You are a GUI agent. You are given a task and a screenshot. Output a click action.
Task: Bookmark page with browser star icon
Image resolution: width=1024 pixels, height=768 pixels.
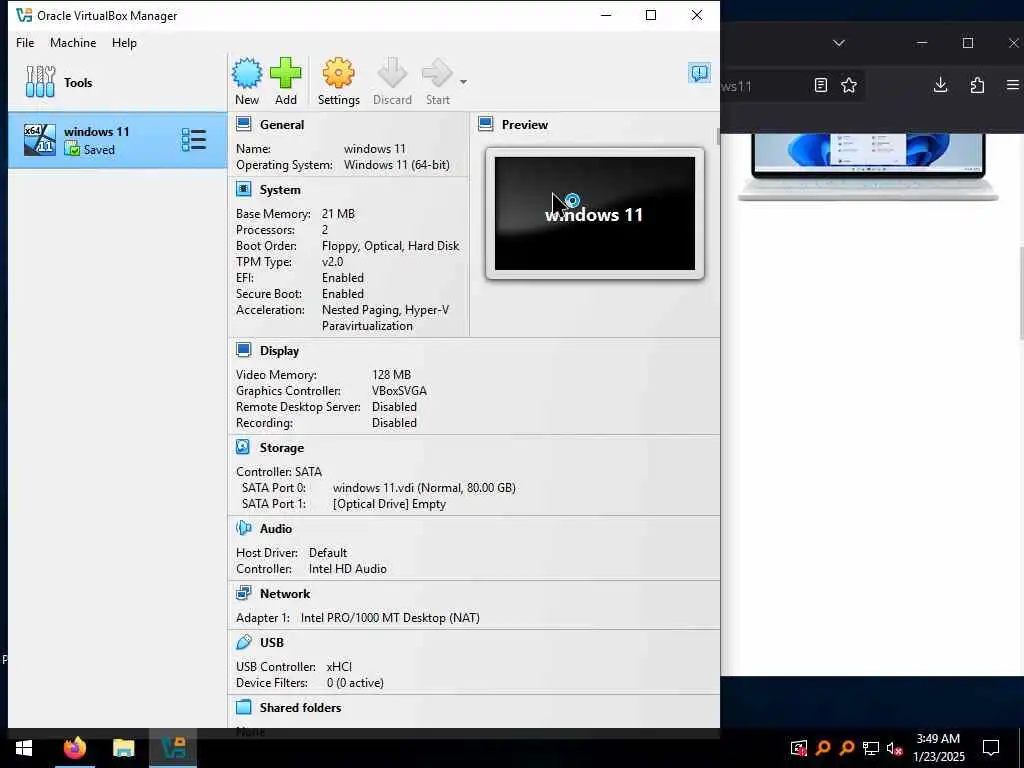(848, 85)
